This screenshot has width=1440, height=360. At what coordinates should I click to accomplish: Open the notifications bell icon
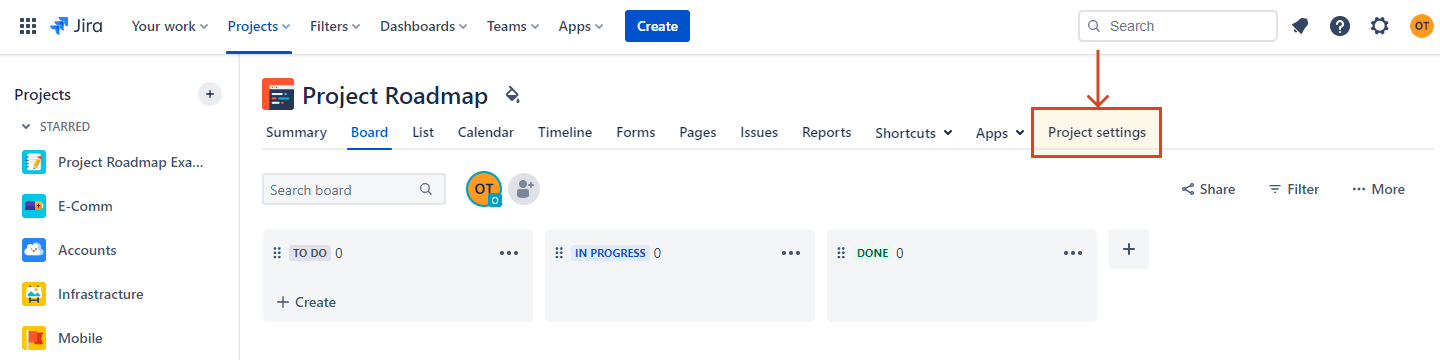tap(1300, 26)
